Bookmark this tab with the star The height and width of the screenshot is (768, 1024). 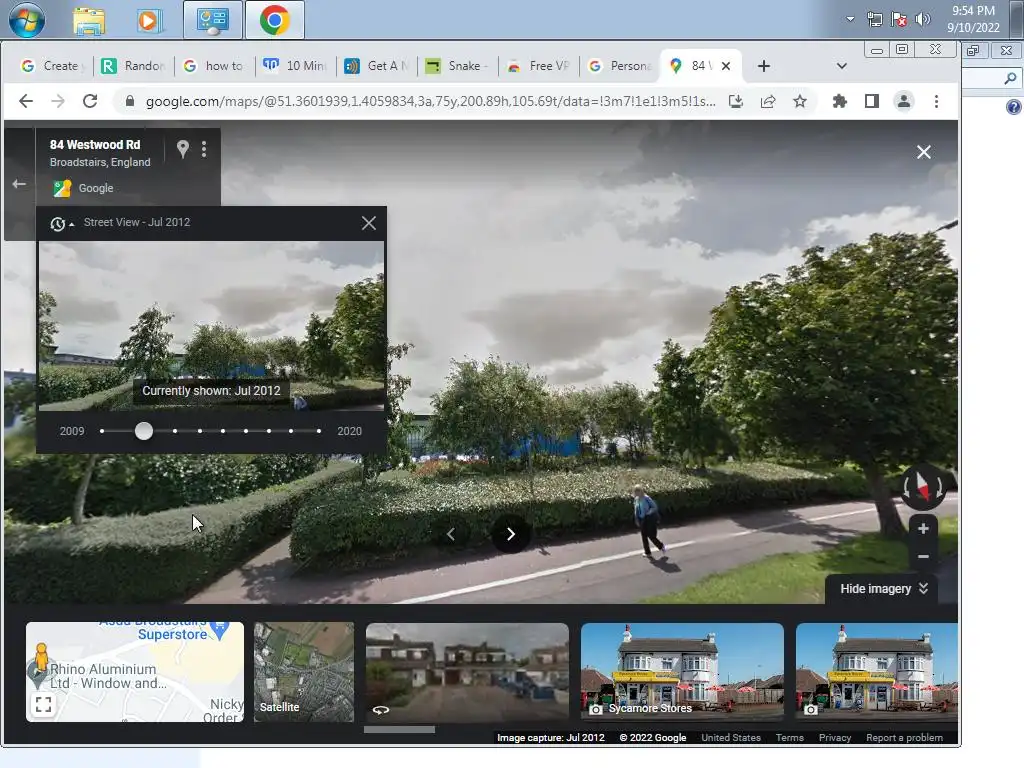coord(800,101)
